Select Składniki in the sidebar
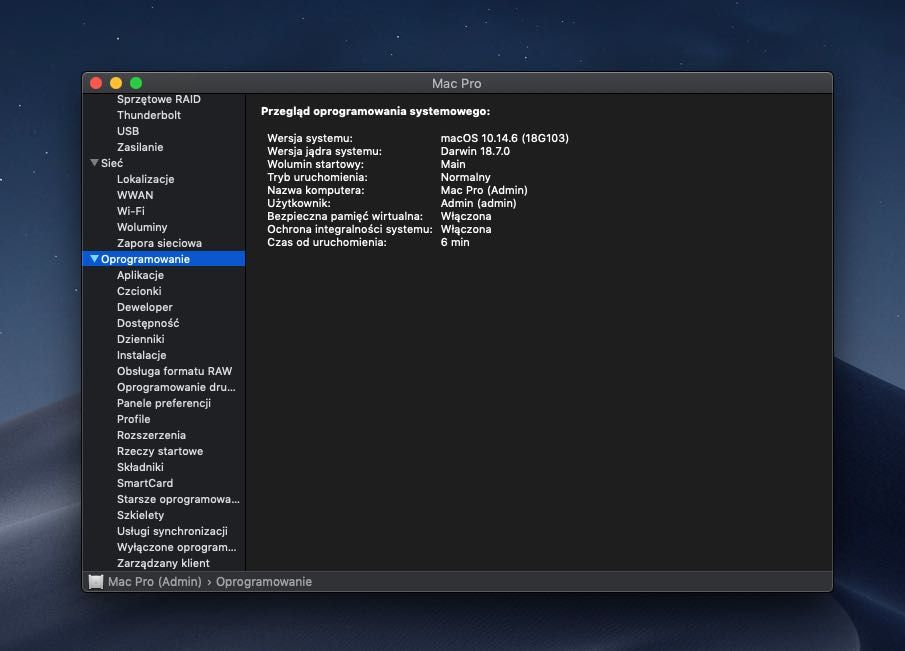The image size is (905, 651). click(x=140, y=467)
